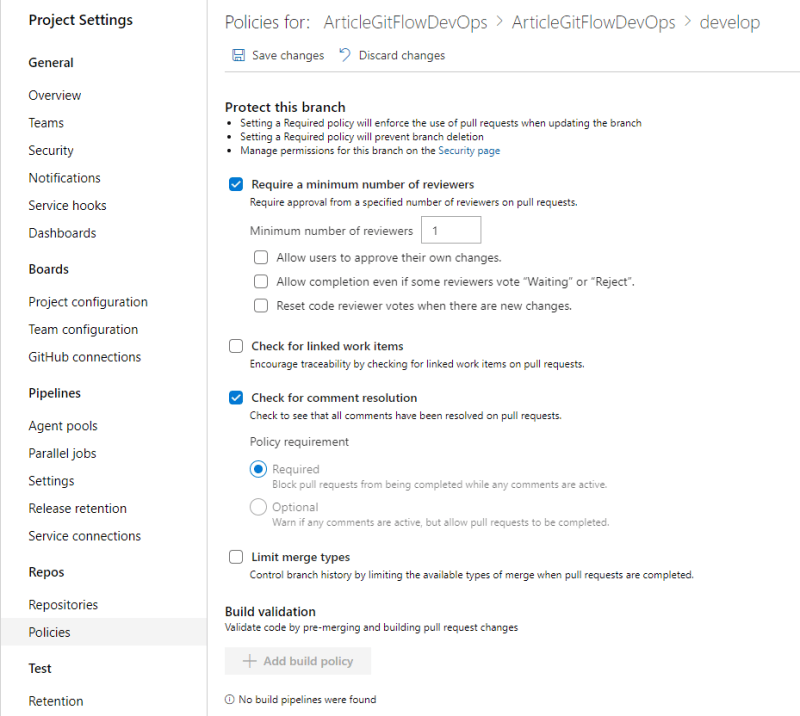Uncheck Require a minimum number of reviewers

point(236,184)
